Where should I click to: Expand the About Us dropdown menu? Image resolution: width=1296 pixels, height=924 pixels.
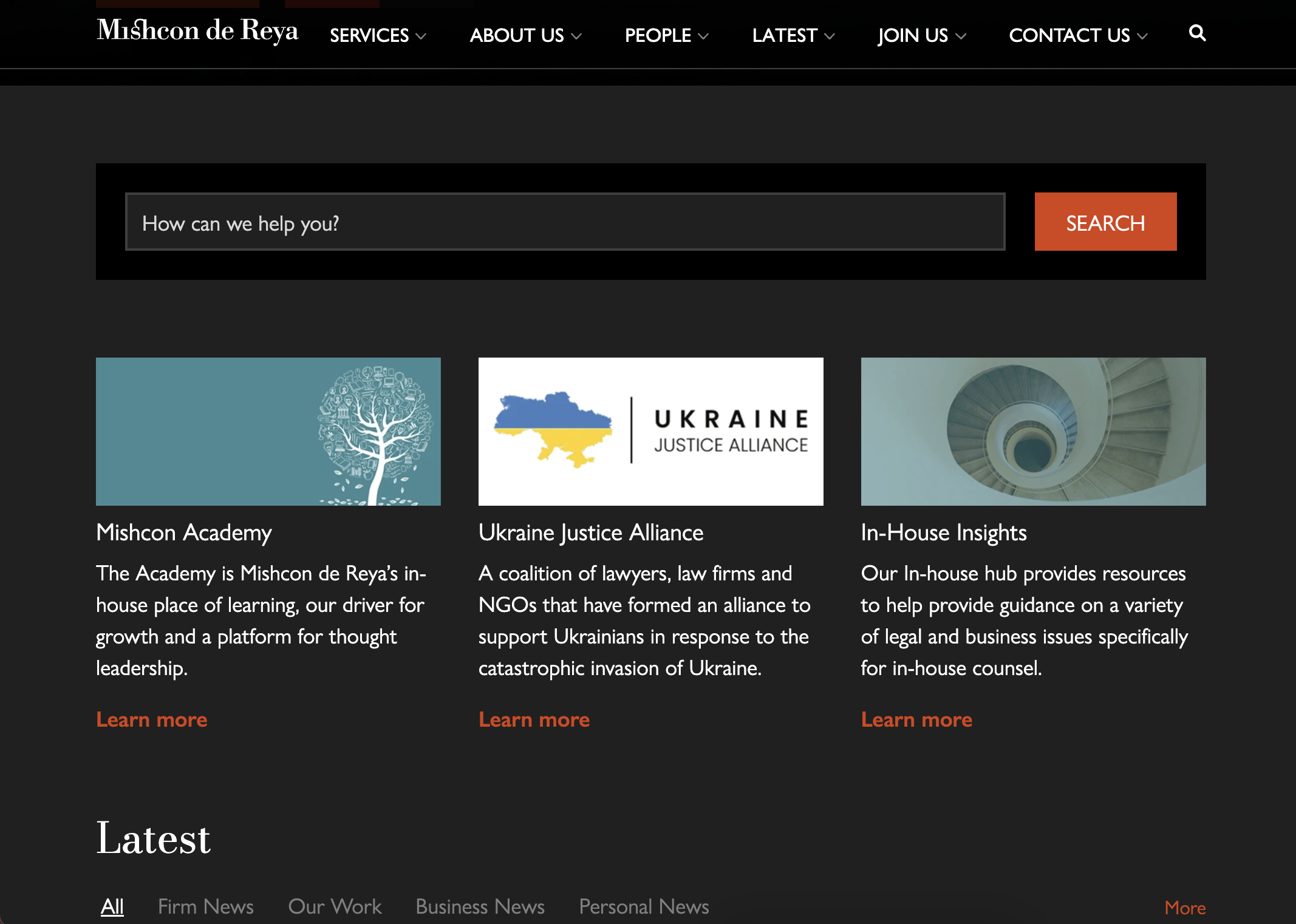click(525, 36)
